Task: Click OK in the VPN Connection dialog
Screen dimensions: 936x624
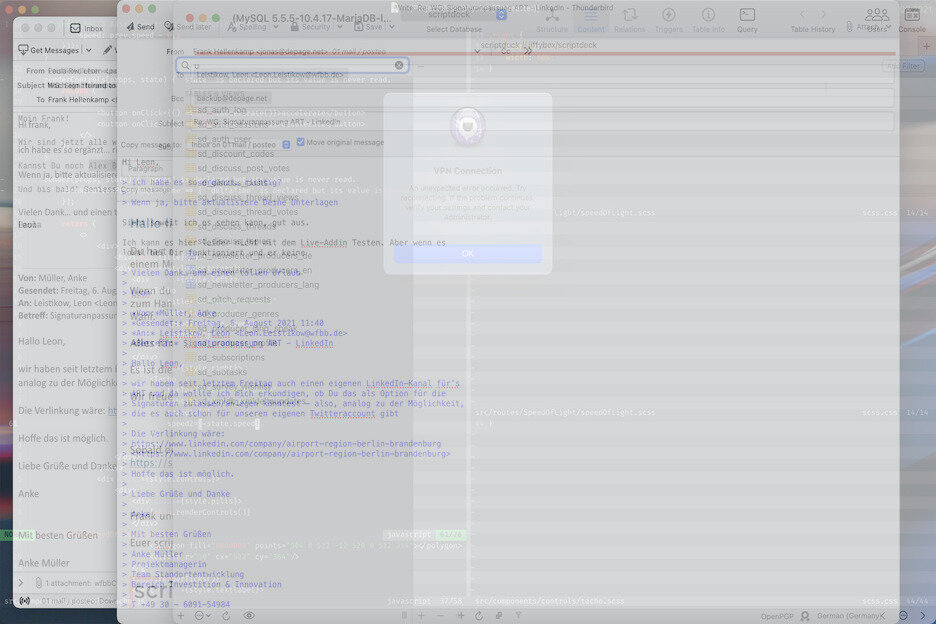Action: tap(467, 253)
